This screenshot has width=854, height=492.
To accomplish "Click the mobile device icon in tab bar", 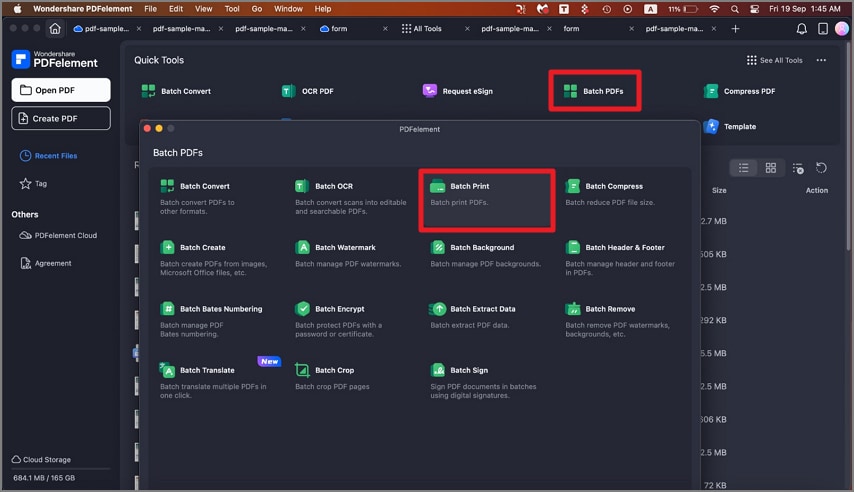I will pyautogui.click(x=823, y=29).
